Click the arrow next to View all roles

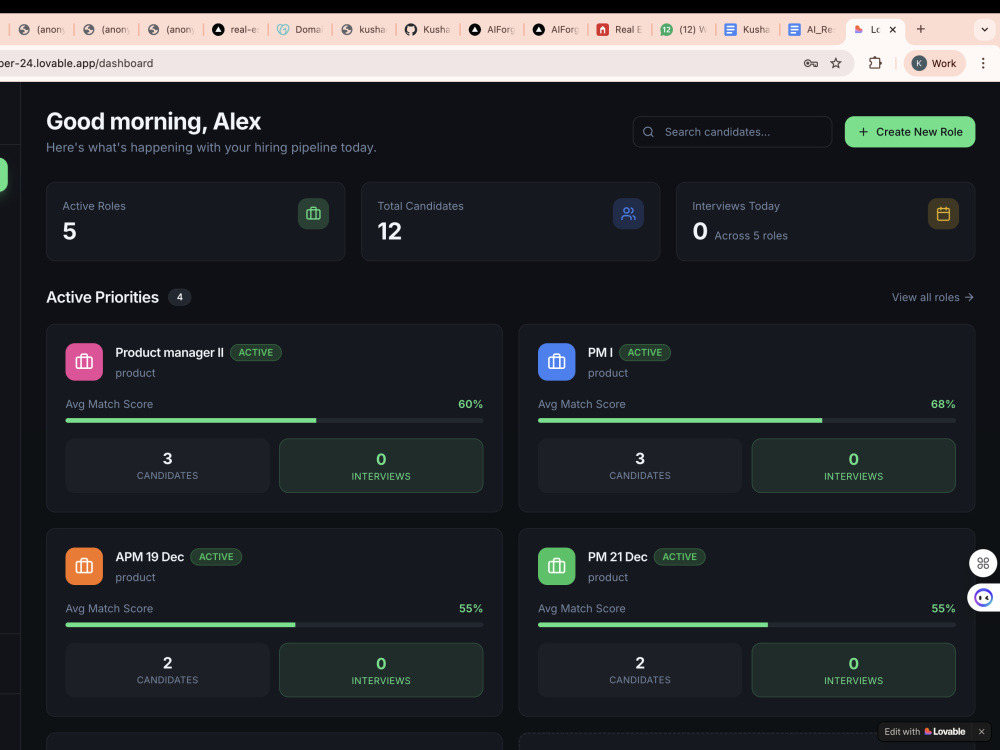(969, 297)
